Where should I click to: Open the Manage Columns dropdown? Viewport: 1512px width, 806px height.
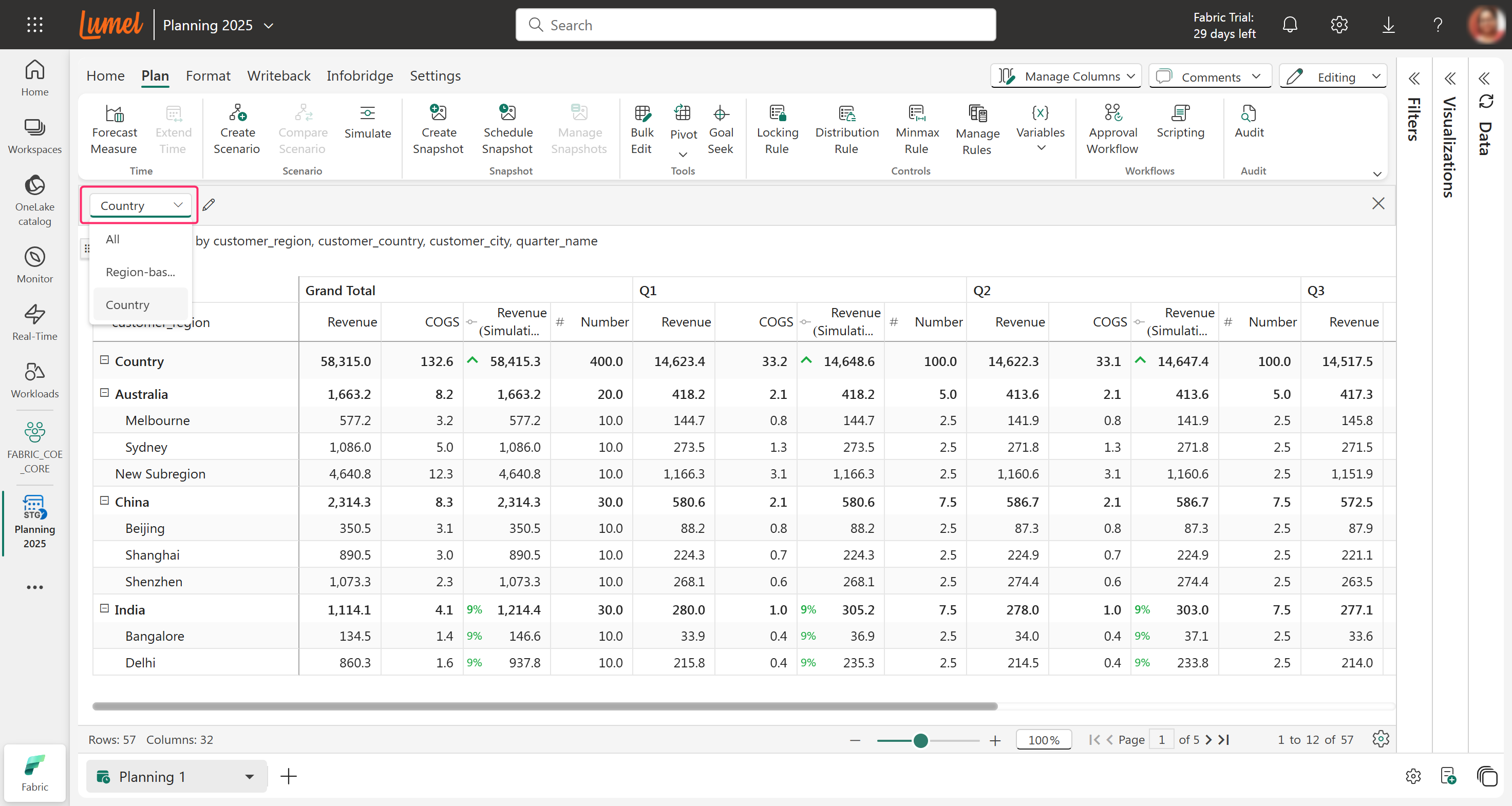[1066, 76]
